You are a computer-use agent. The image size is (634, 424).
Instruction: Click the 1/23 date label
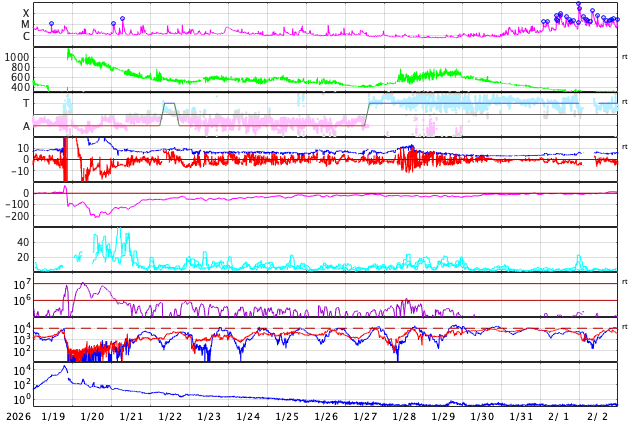(x=209, y=416)
